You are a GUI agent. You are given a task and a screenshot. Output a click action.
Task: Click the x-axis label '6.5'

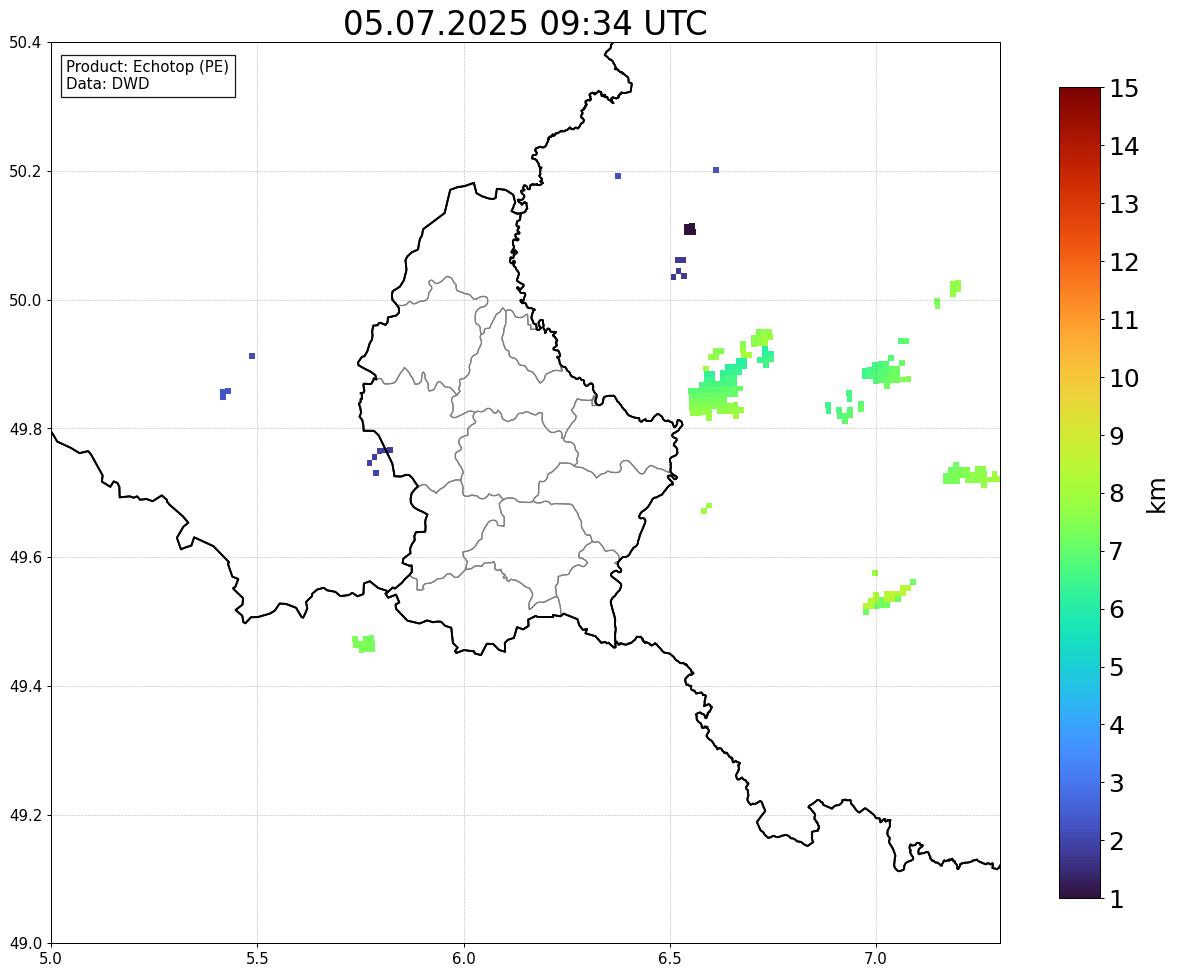pyautogui.click(x=669, y=959)
